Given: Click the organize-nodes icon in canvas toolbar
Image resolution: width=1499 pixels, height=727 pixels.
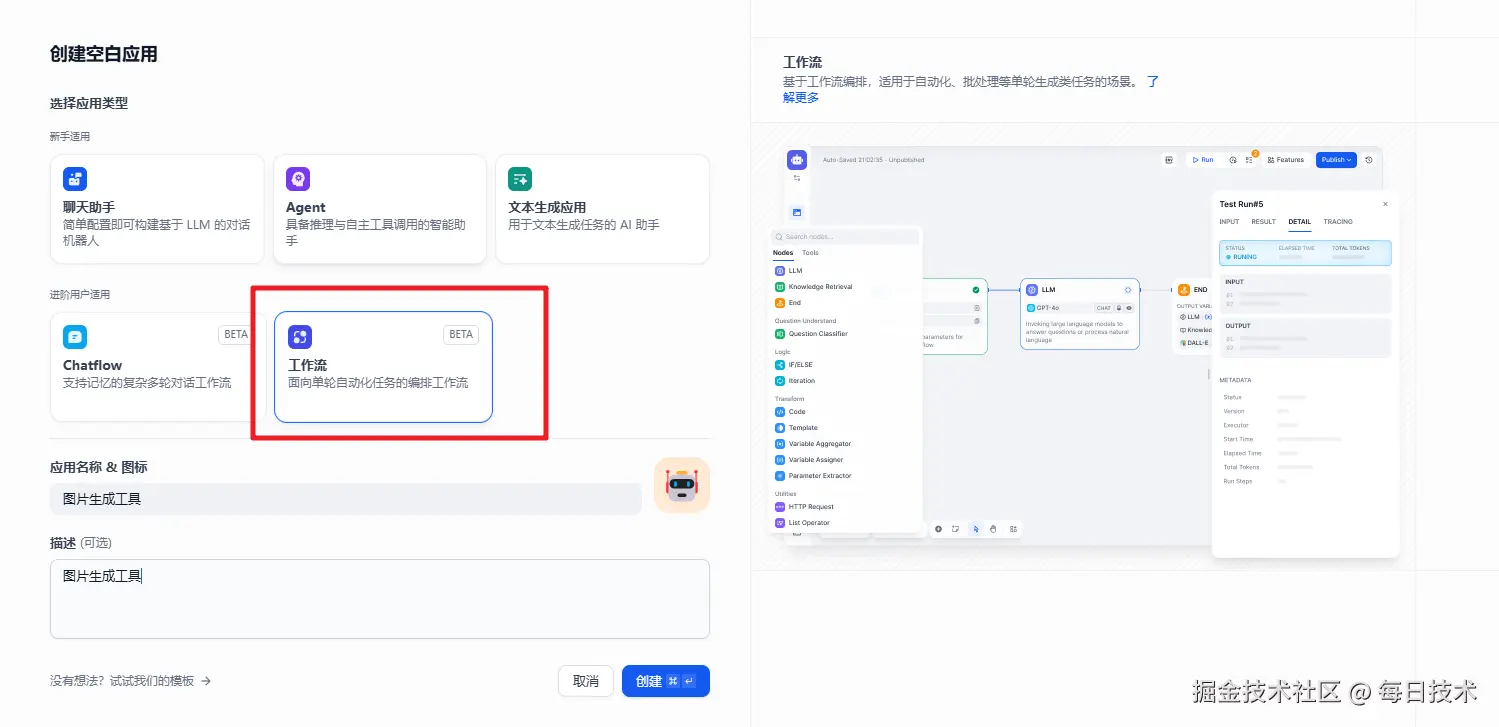Looking at the screenshot, I should tap(1013, 529).
